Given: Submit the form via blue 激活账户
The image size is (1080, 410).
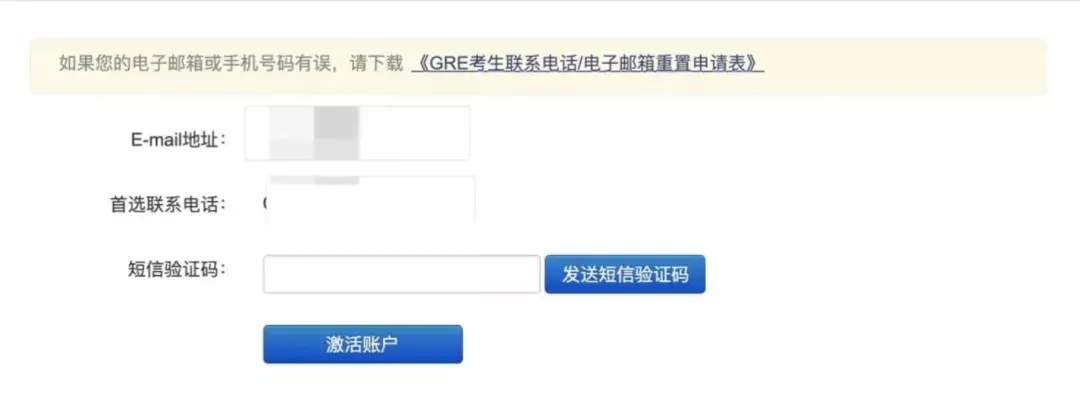Looking at the screenshot, I should point(363,344).
